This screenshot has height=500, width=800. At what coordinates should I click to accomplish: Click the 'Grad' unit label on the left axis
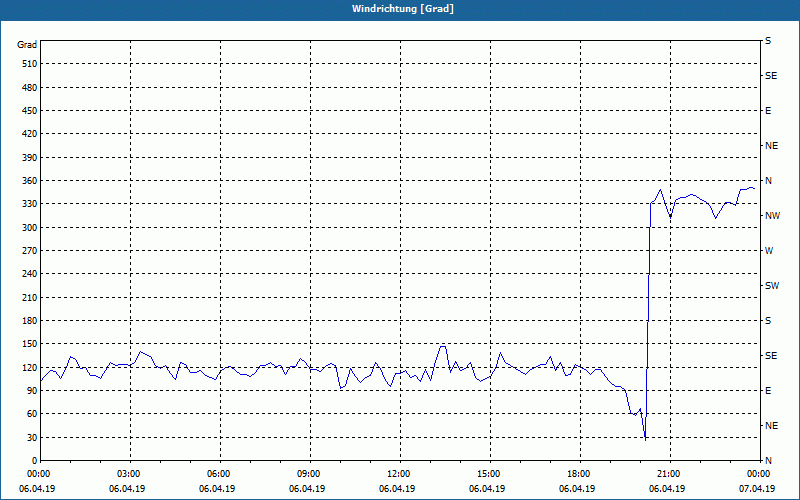coord(27,45)
